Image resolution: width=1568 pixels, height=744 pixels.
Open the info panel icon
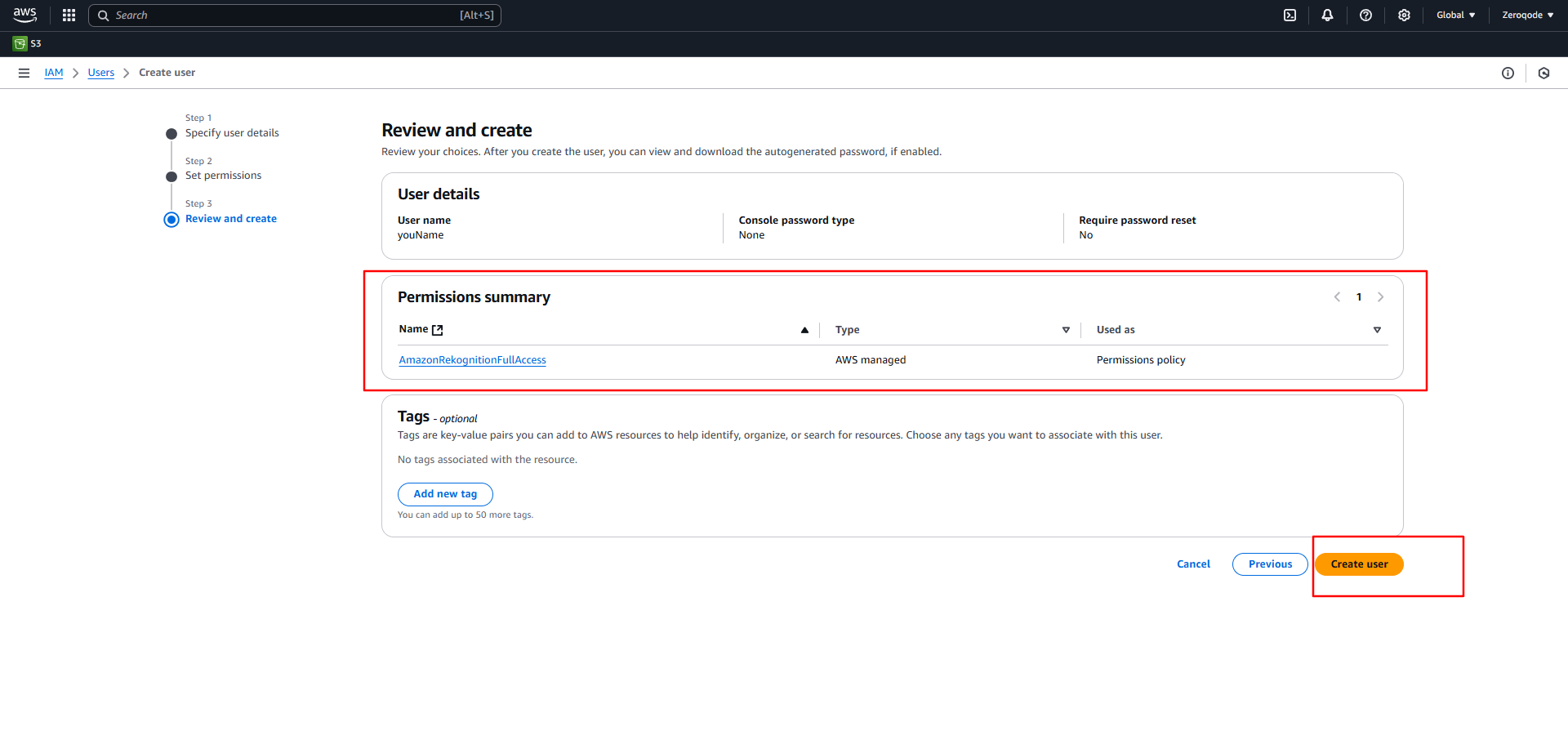tap(1508, 73)
